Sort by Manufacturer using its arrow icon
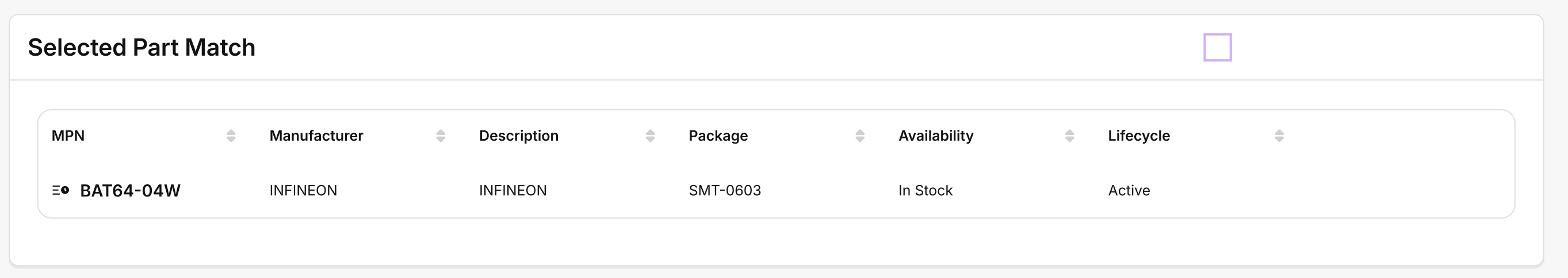The image size is (1568, 278). click(x=441, y=136)
